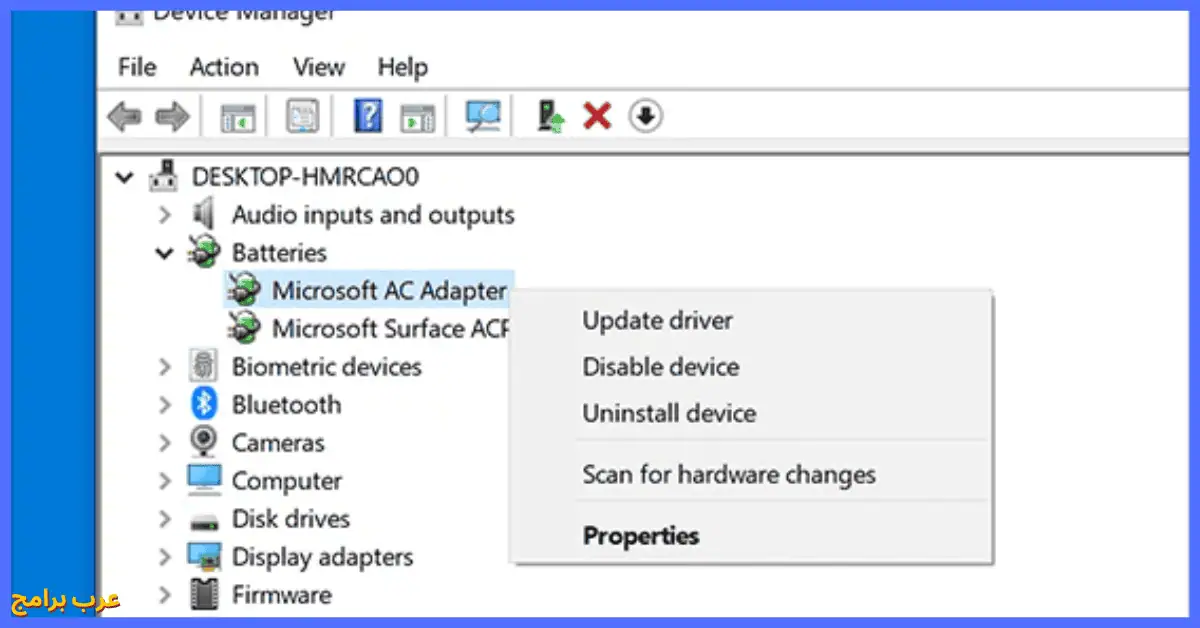The image size is (1200, 628).
Task: Click the Microsoft Surface ACPI battery icon
Action: pos(244,328)
